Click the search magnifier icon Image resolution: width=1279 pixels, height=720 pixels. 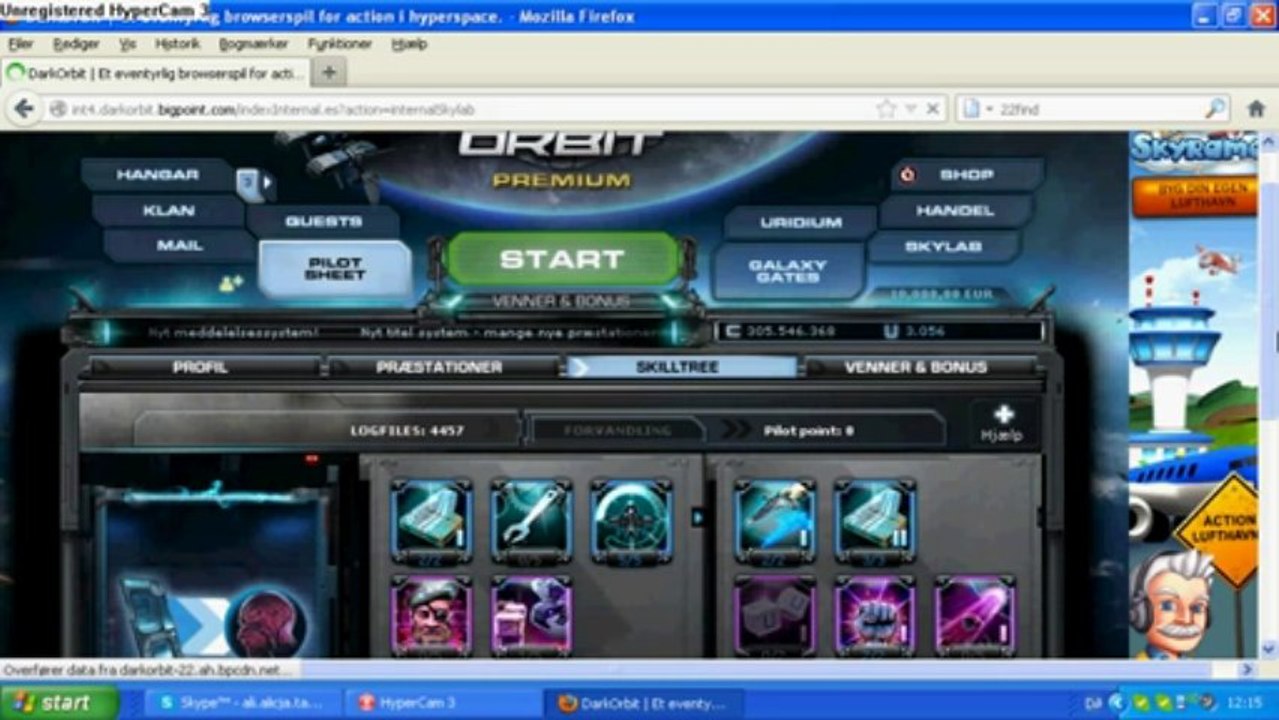pyautogui.click(x=1215, y=109)
